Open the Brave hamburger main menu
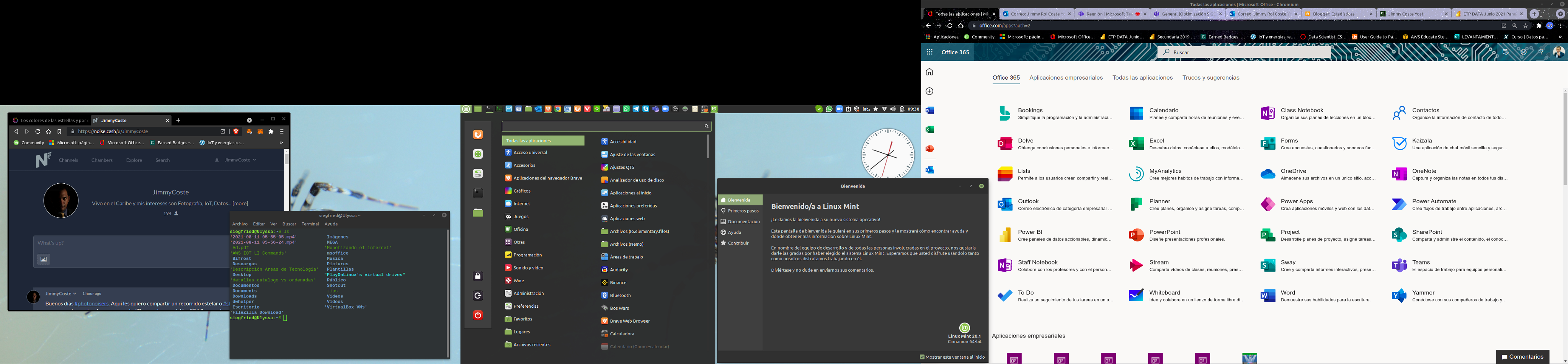 [282, 132]
